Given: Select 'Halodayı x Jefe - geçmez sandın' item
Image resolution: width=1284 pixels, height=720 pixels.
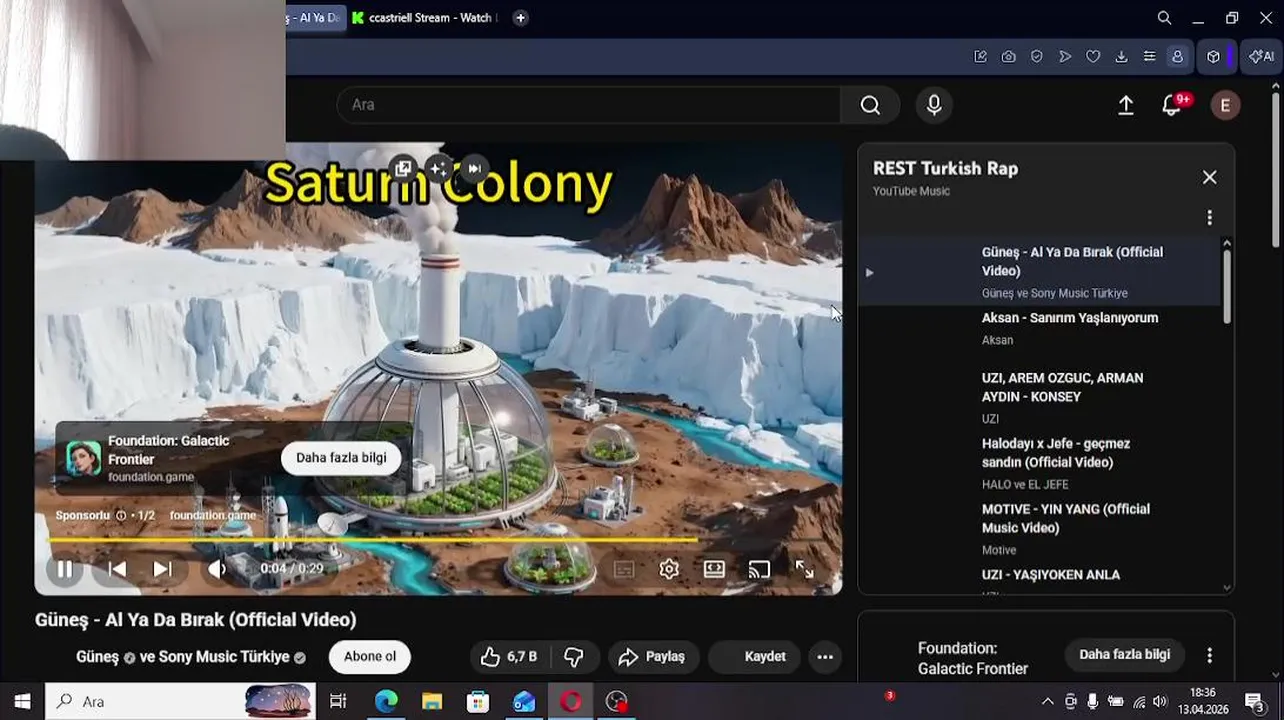Looking at the screenshot, I should pos(1040,463).
